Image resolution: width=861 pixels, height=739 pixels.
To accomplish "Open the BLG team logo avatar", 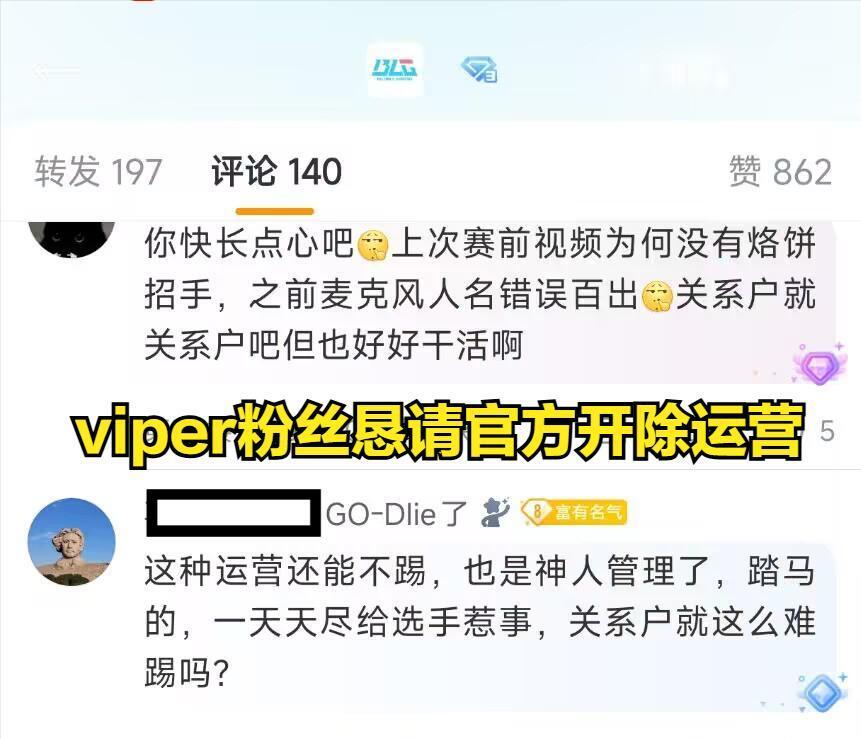I will tap(395, 70).
